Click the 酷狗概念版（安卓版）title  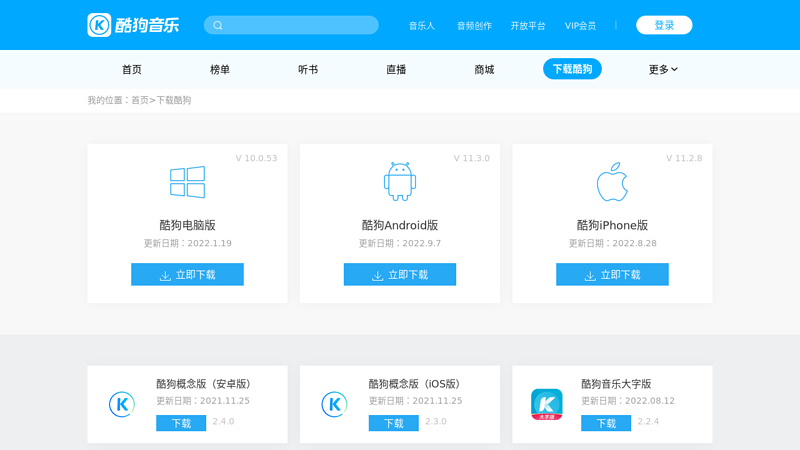204,384
